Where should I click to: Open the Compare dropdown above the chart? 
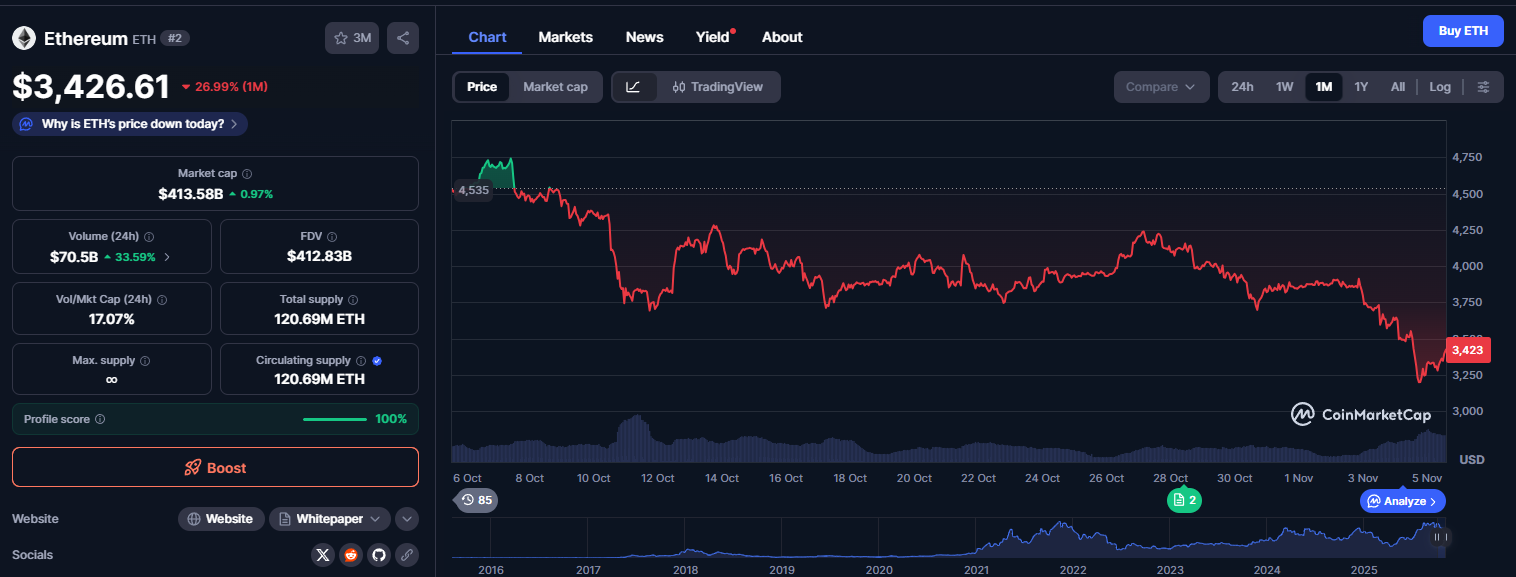click(x=1161, y=87)
